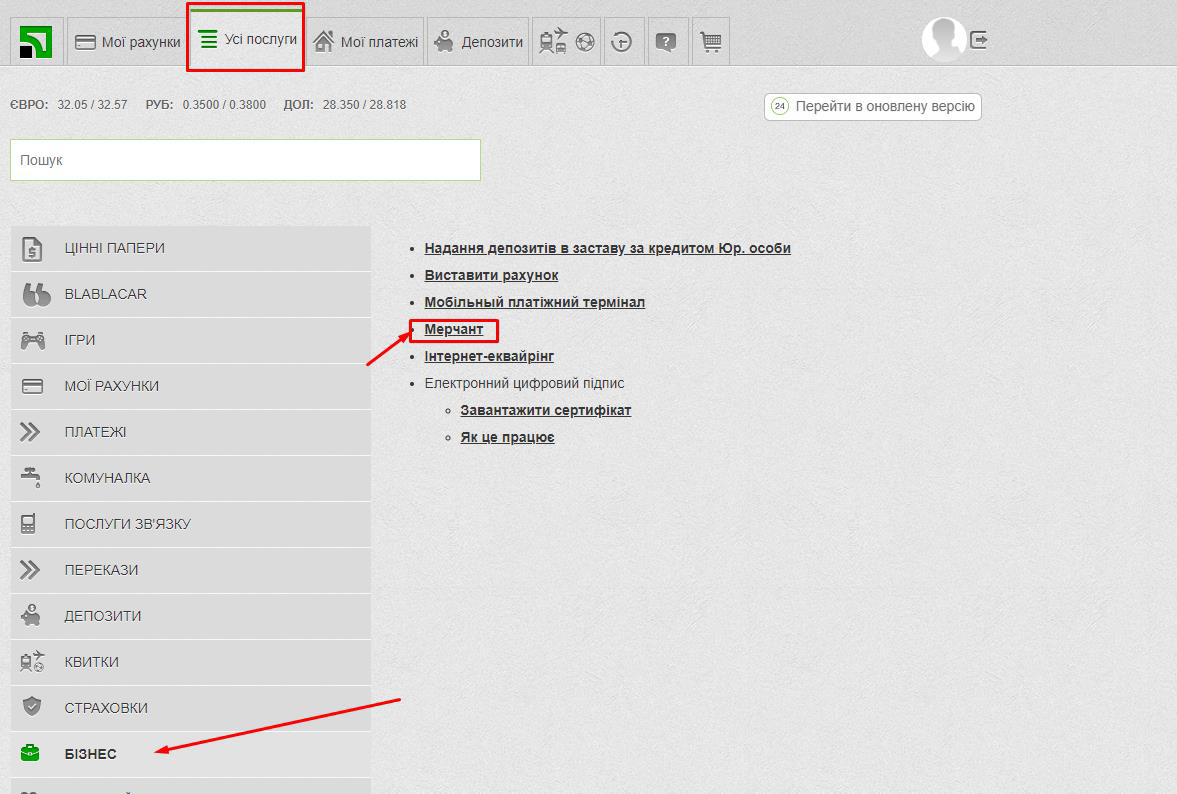
Task: Open the Мої рахунки tab
Action: click(128, 42)
